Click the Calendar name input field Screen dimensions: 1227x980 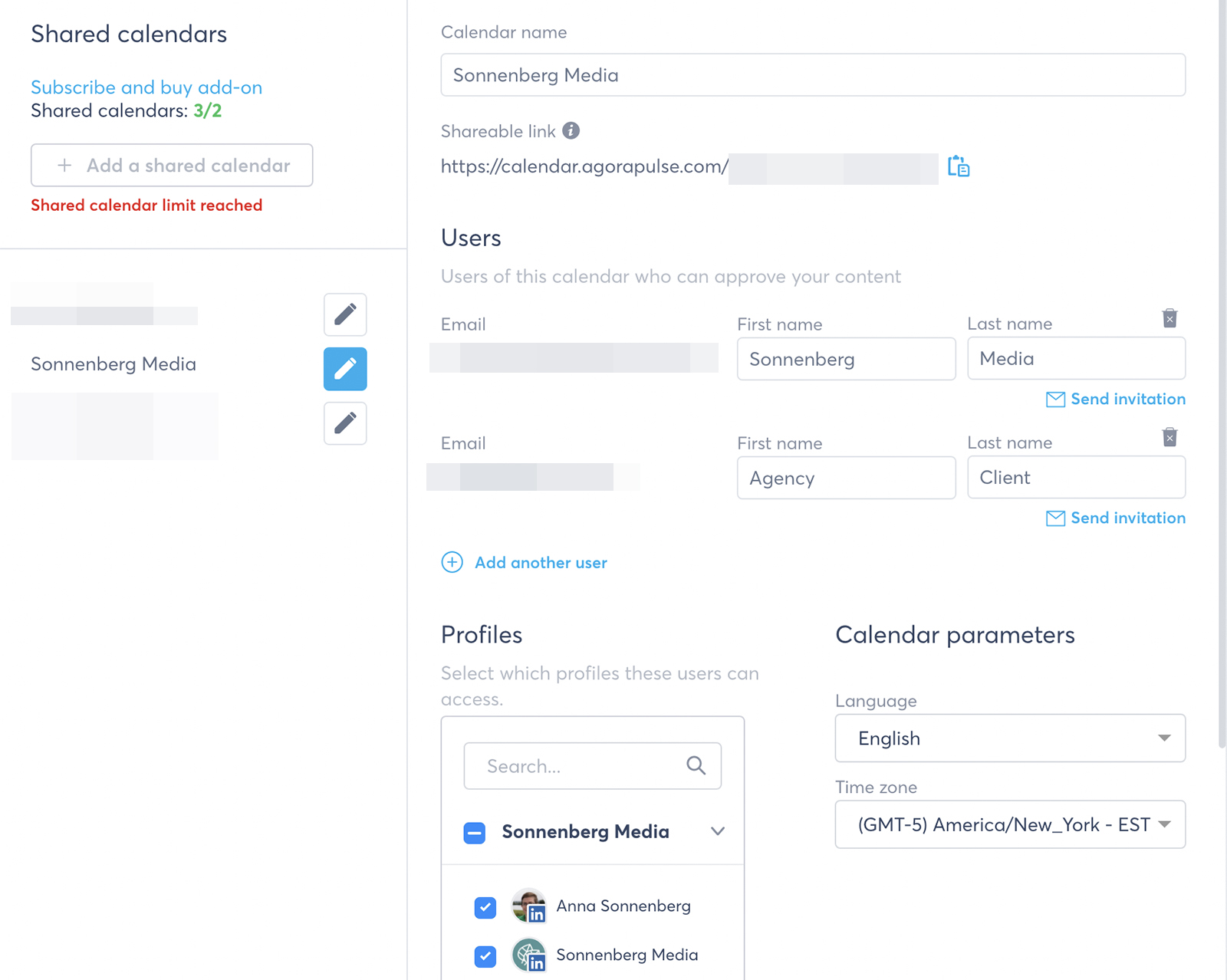[x=813, y=74]
